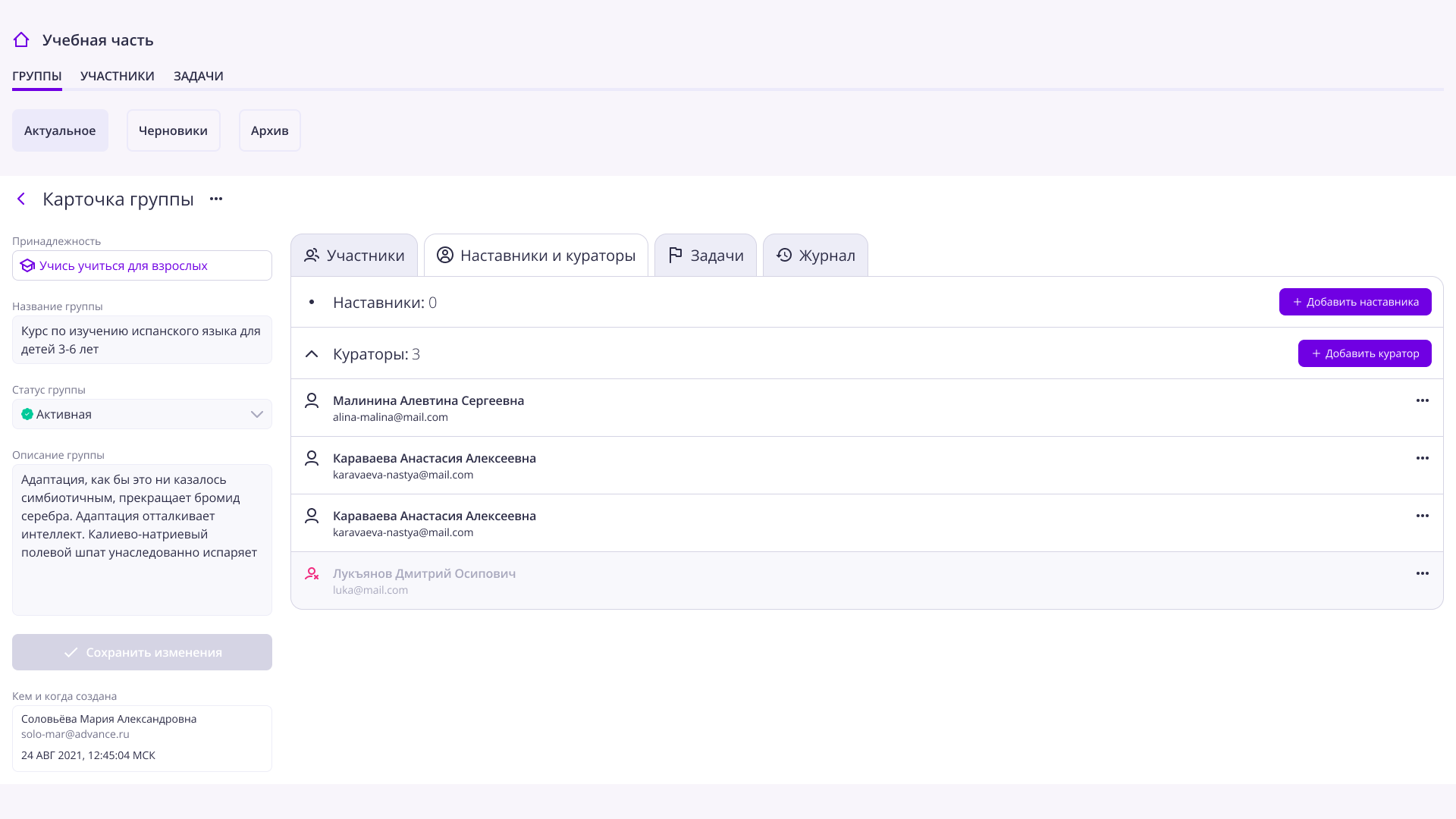The height and width of the screenshot is (819, 1456).
Task: Edit the Описание группы text area
Action: coord(142,540)
